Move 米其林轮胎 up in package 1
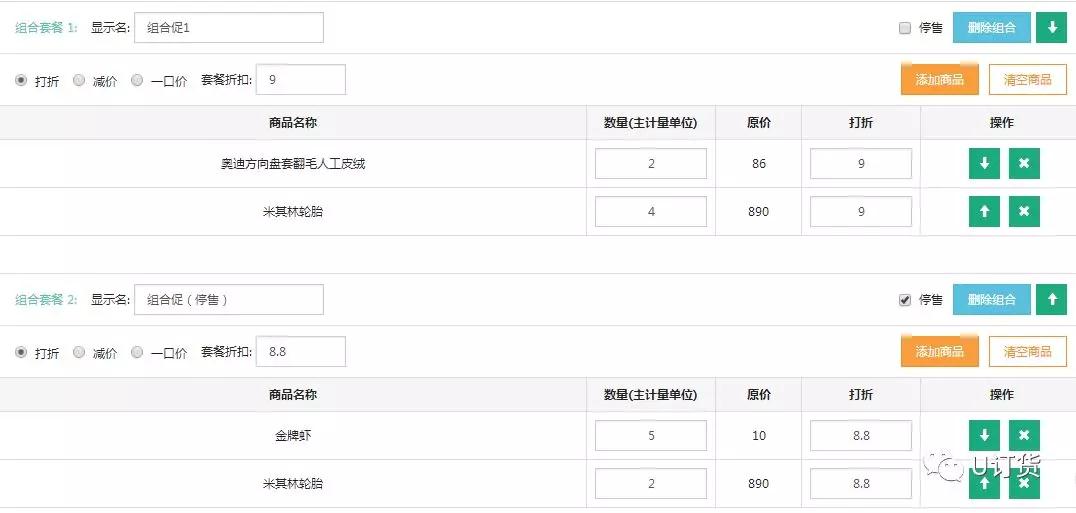 [984, 211]
